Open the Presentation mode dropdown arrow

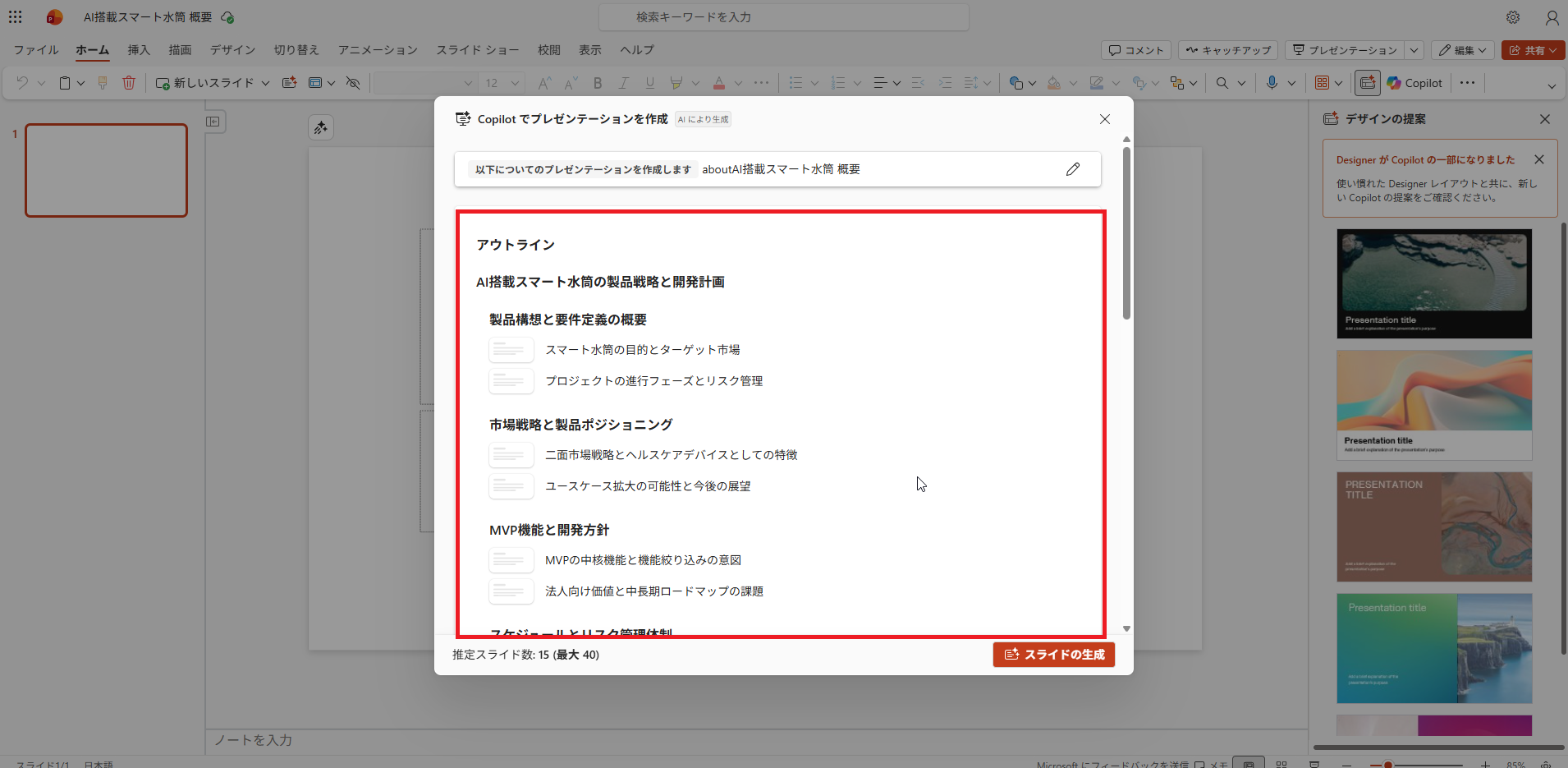click(x=1414, y=50)
